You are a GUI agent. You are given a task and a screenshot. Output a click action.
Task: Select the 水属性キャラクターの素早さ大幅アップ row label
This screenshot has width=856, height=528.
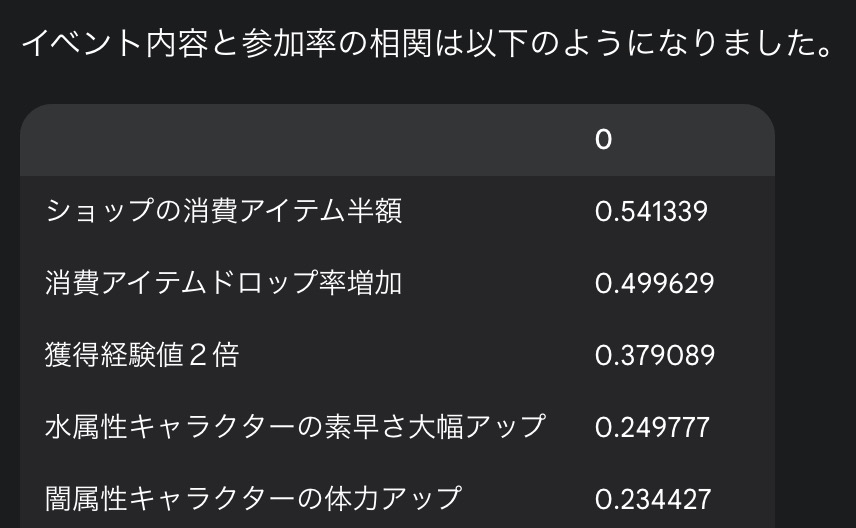click(295, 426)
